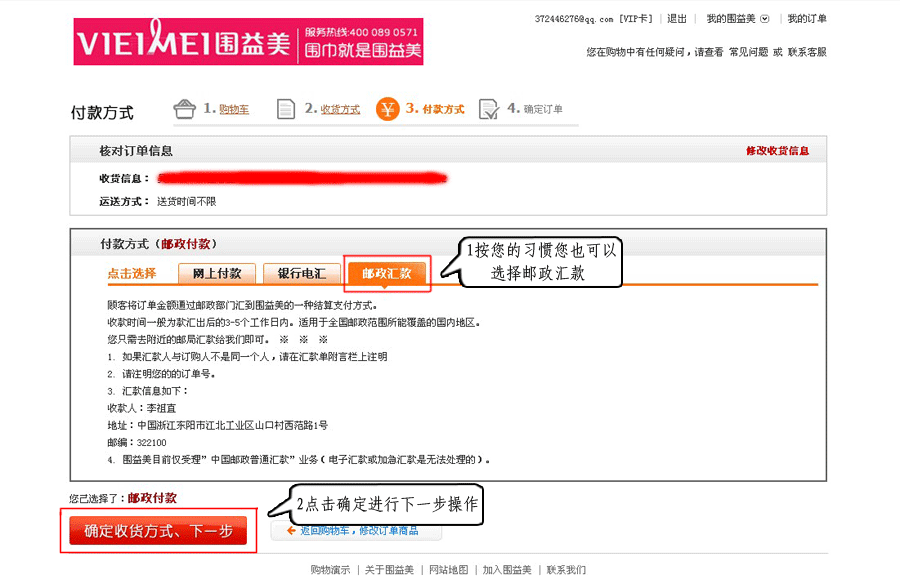Click the orange back arrow beside 返回购物车
The image size is (900, 584).
click(x=291, y=531)
